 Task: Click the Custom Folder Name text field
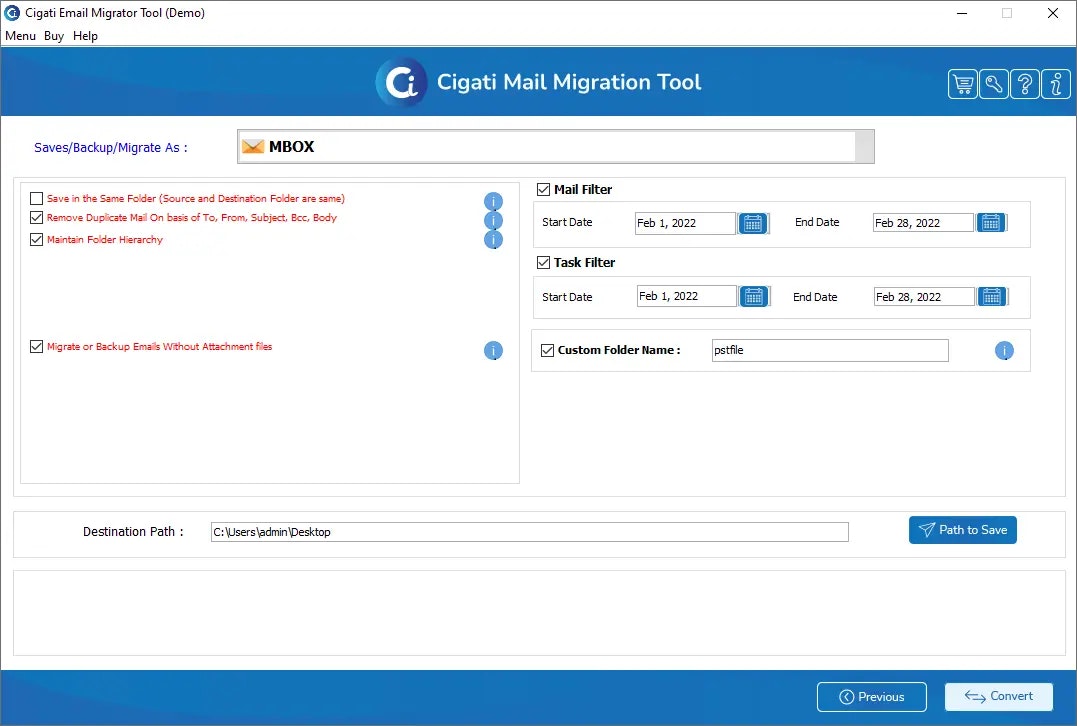coord(830,350)
